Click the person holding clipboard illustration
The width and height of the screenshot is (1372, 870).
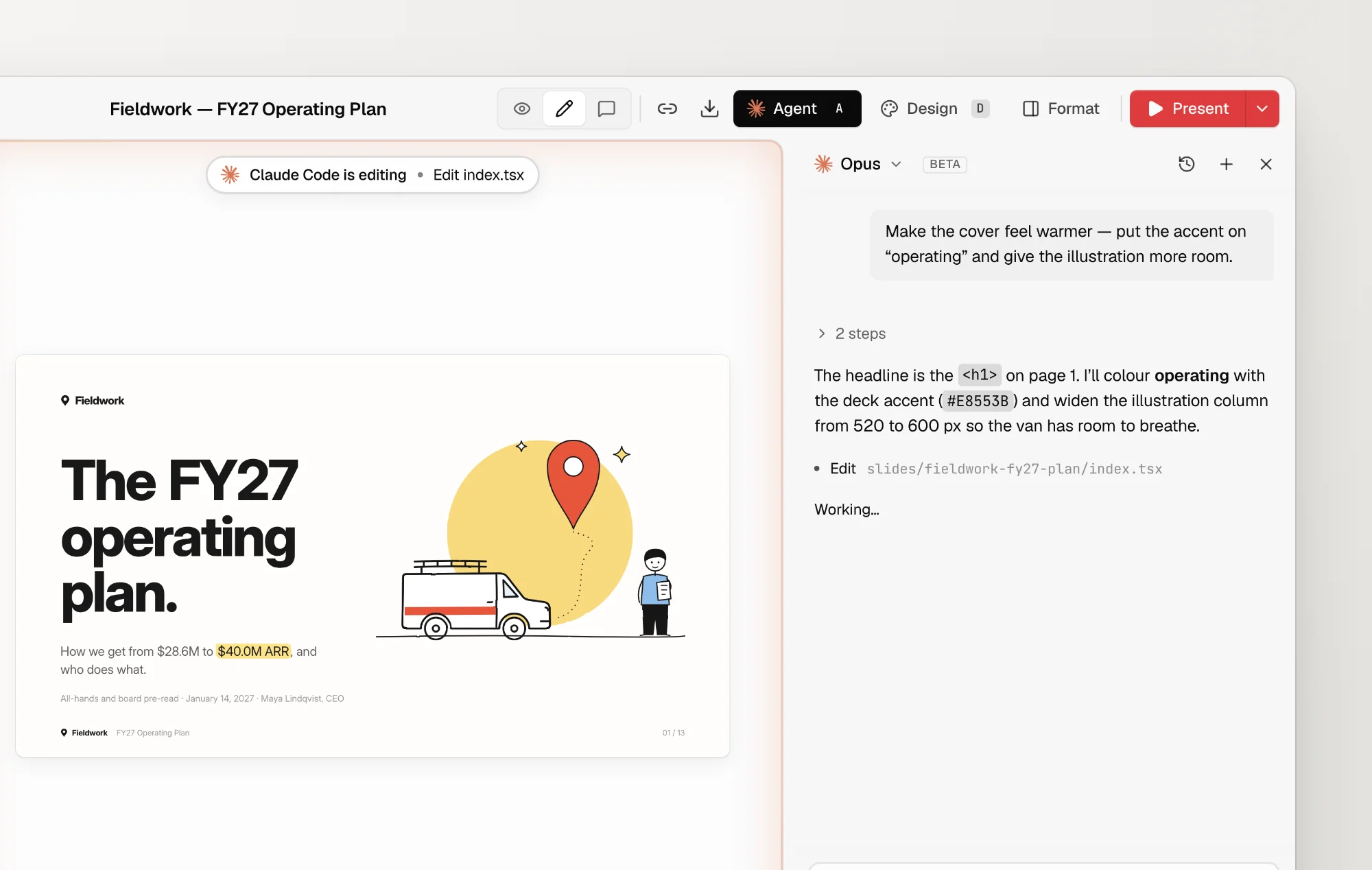click(656, 592)
